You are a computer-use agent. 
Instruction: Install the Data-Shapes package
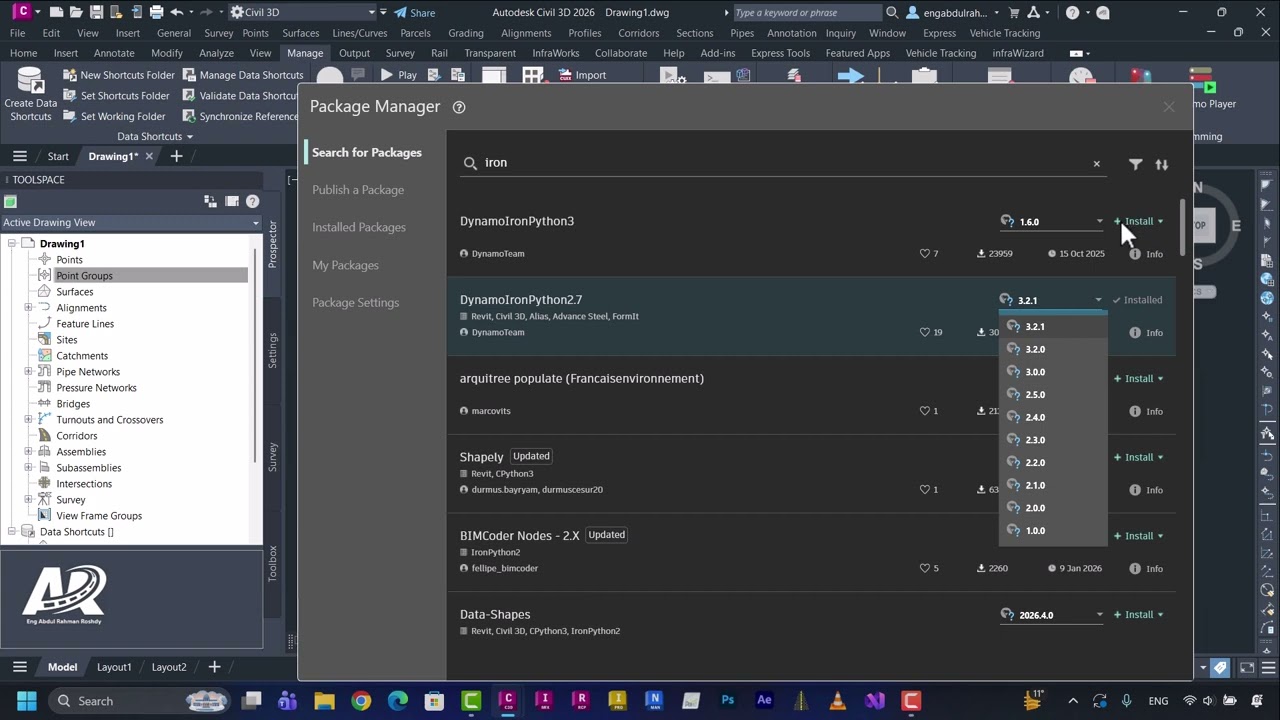(1134, 615)
